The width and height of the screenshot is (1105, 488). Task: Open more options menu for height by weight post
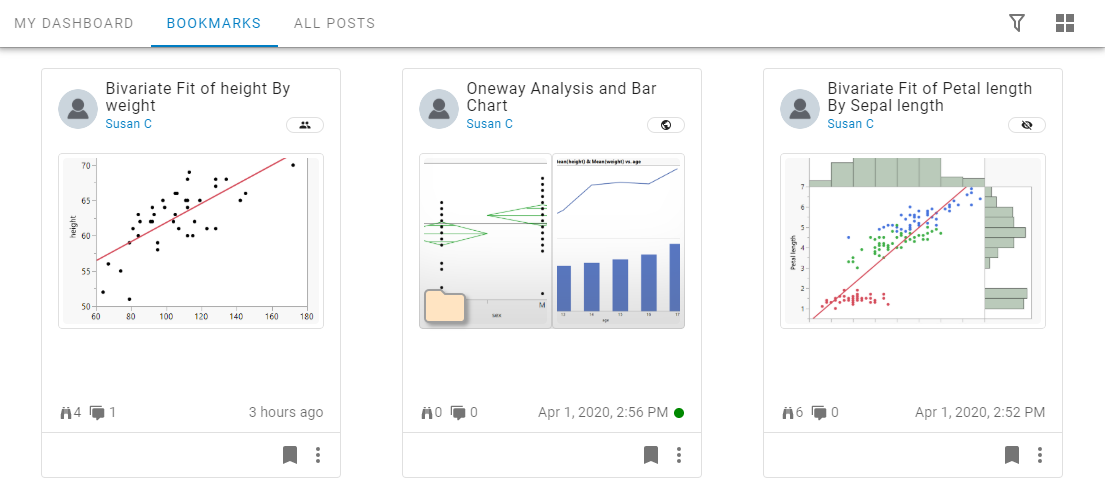pyautogui.click(x=318, y=455)
